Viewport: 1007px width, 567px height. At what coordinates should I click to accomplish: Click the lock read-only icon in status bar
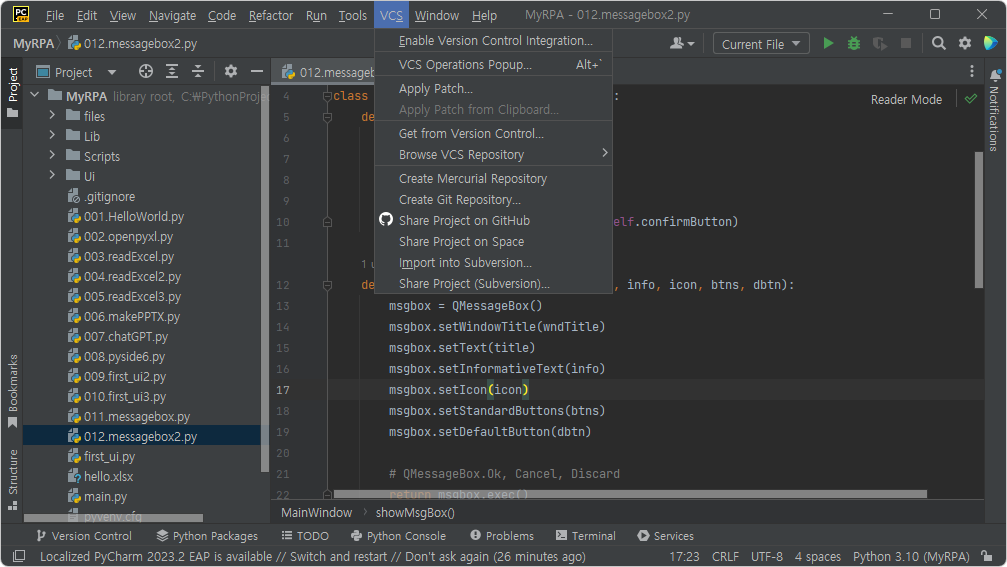click(x=987, y=556)
